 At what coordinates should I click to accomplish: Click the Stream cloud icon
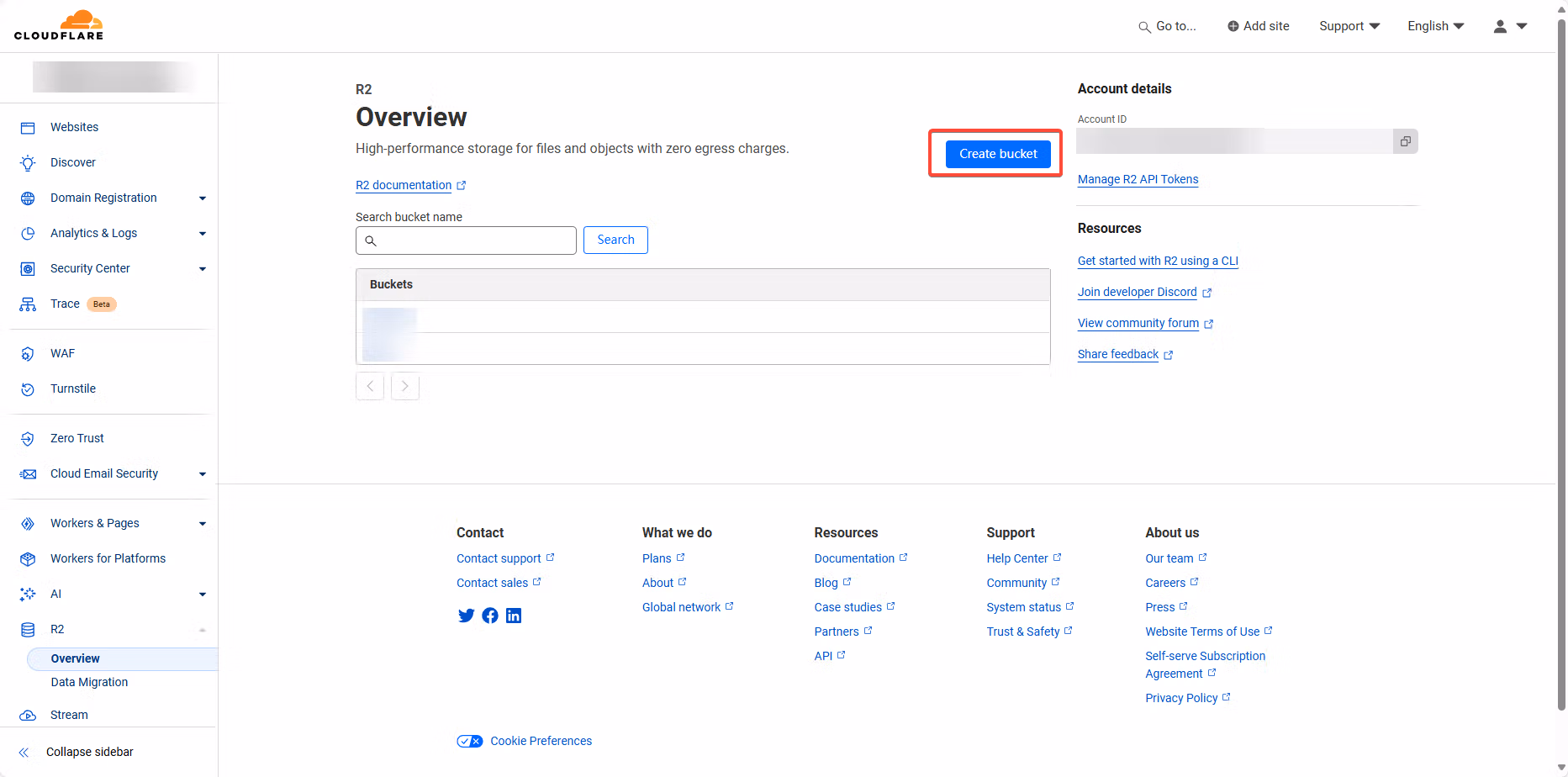point(28,716)
